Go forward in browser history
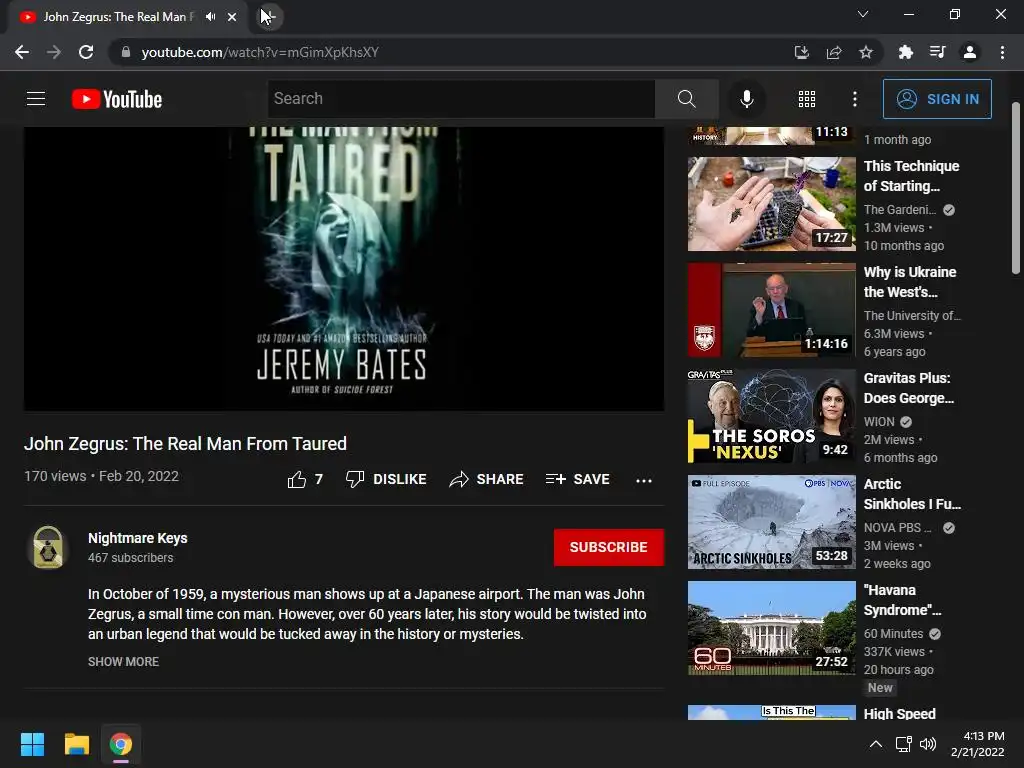The height and width of the screenshot is (768, 1024). 54,52
